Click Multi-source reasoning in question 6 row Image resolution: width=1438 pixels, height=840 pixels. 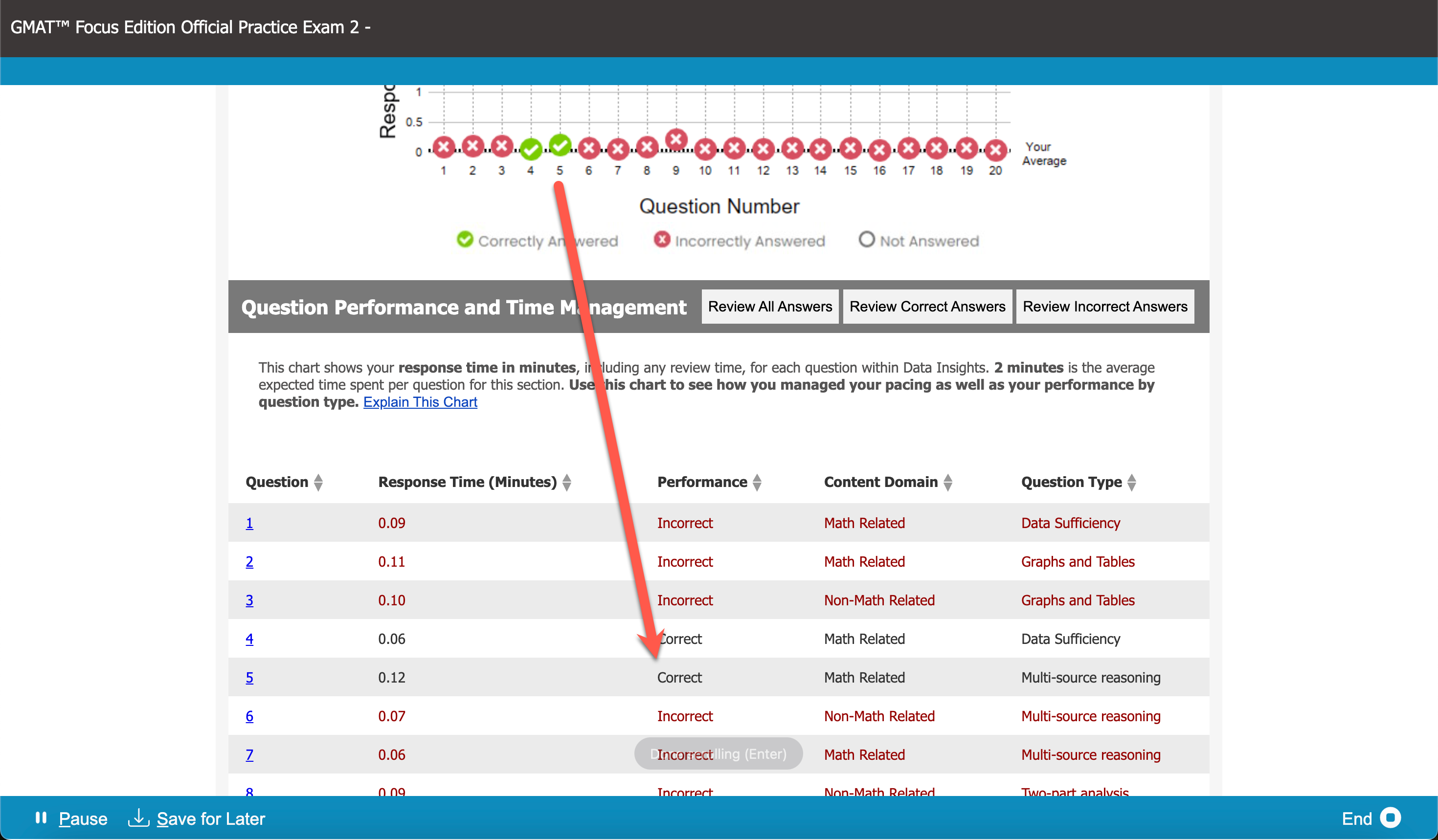pos(1091,716)
